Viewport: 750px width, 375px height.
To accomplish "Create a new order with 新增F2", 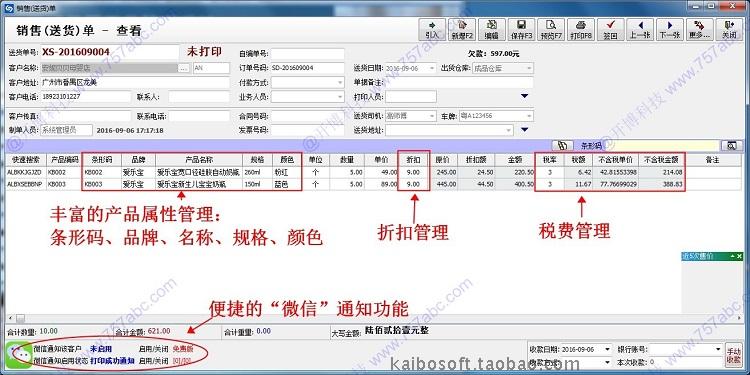I will [462, 30].
